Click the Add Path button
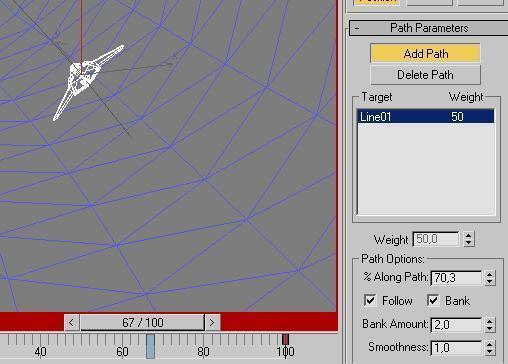Image resolution: width=508 pixels, height=364 pixels. click(x=425, y=53)
